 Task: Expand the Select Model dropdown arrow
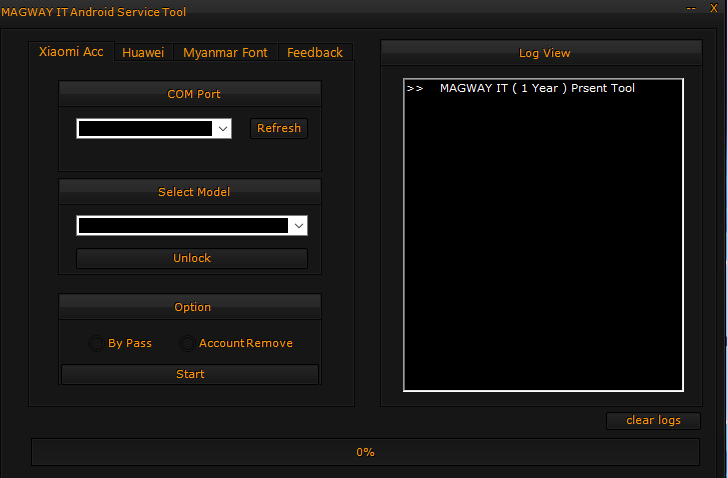(299, 226)
